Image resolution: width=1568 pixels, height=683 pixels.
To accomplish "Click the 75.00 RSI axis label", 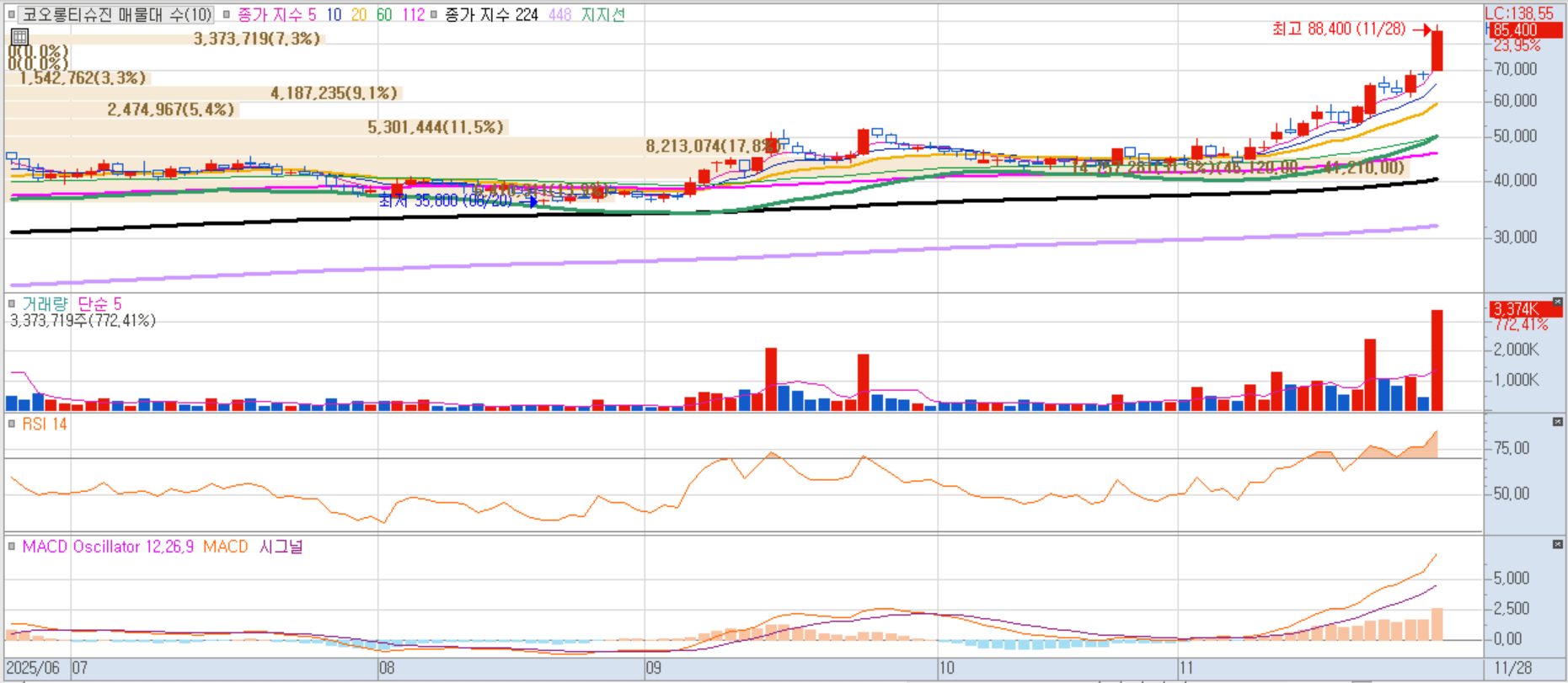I will click(x=1511, y=448).
